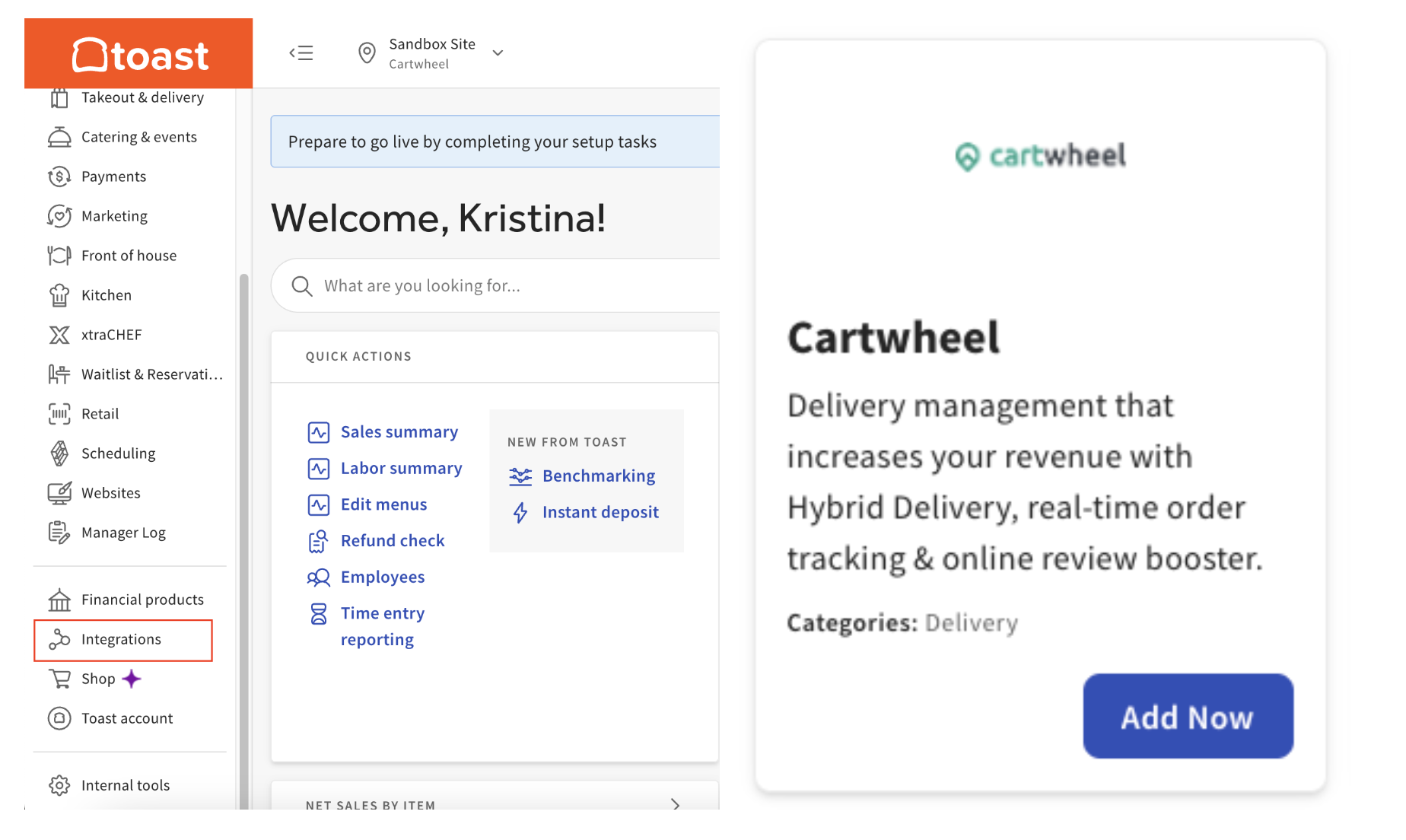Image resolution: width=1406 pixels, height=840 pixels.
Task: Open the Sandbox Site location dropdown
Action: 431,52
